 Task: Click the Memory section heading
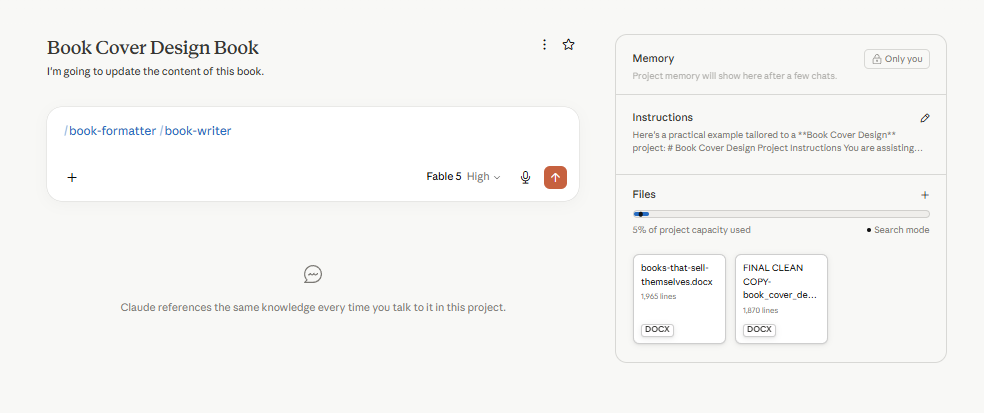(653, 58)
